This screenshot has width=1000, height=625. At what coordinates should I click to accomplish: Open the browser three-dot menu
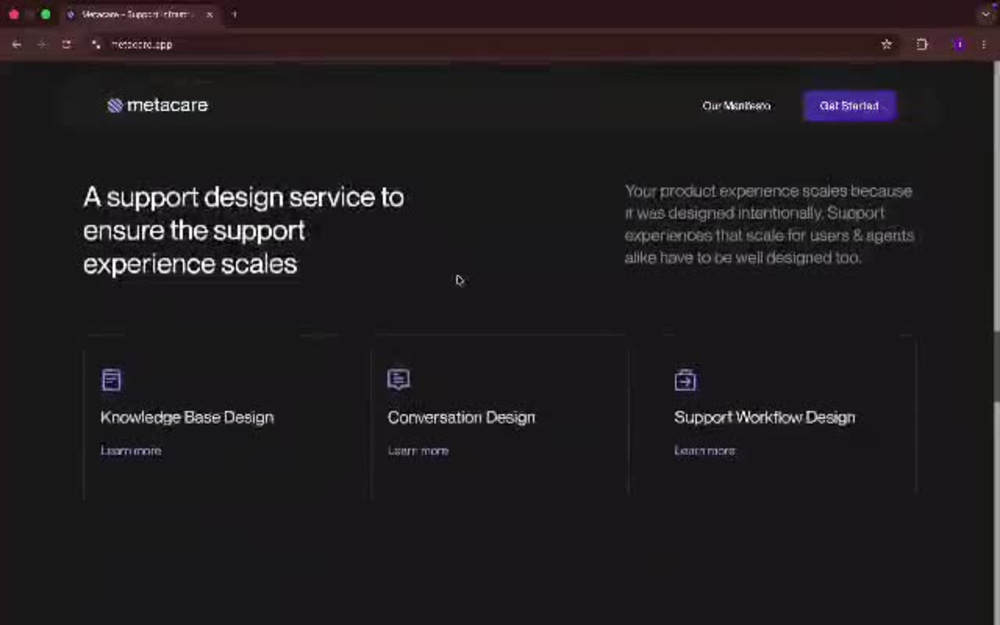pos(983,44)
